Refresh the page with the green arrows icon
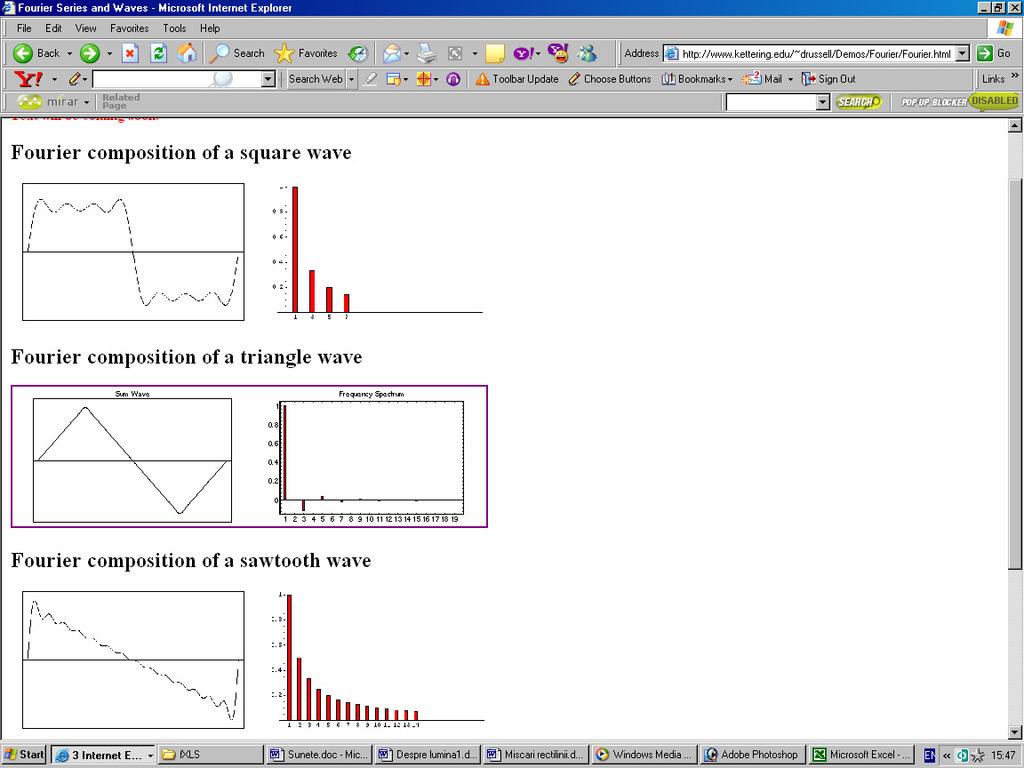This screenshot has width=1024, height=768. [x=158, y=54]
